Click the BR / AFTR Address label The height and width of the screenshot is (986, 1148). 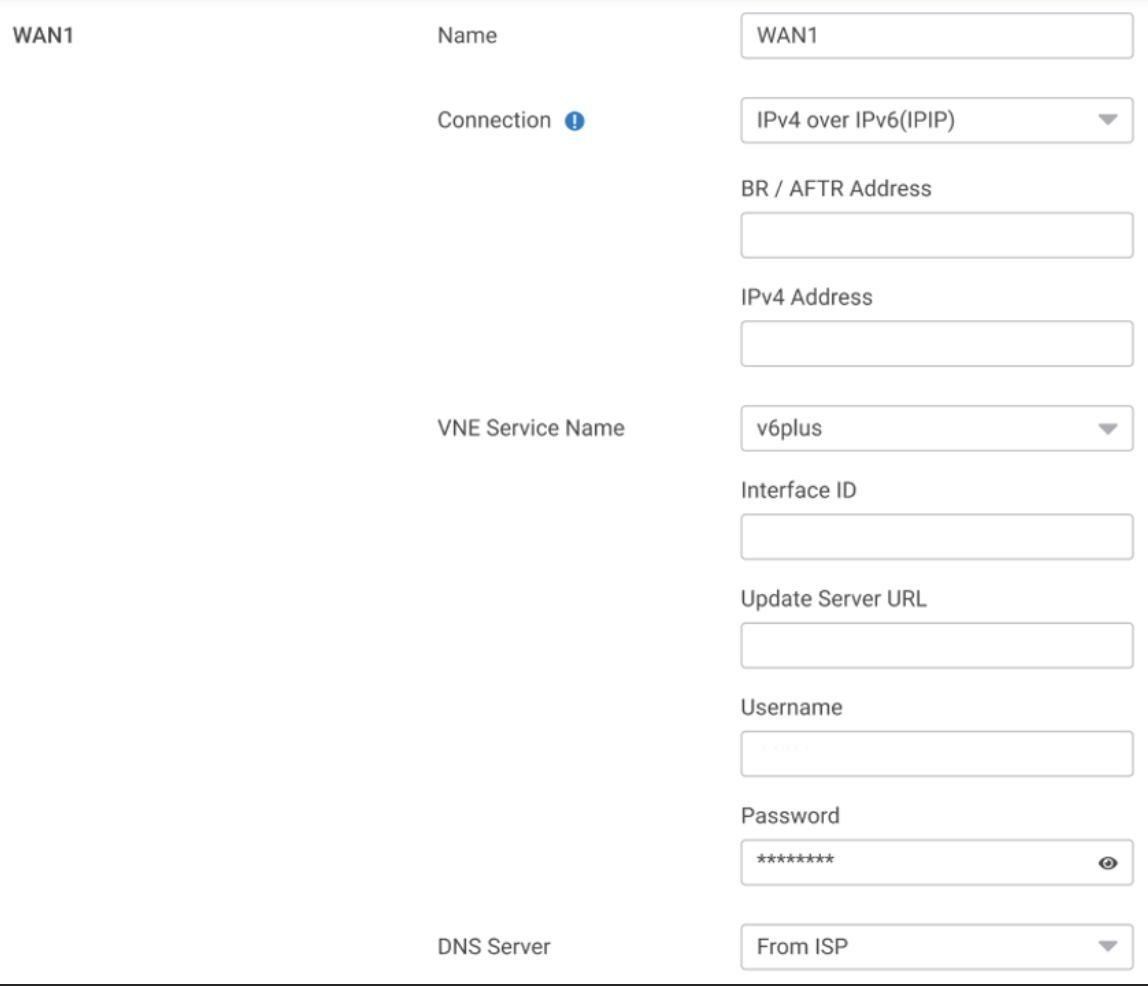point(836,188)
